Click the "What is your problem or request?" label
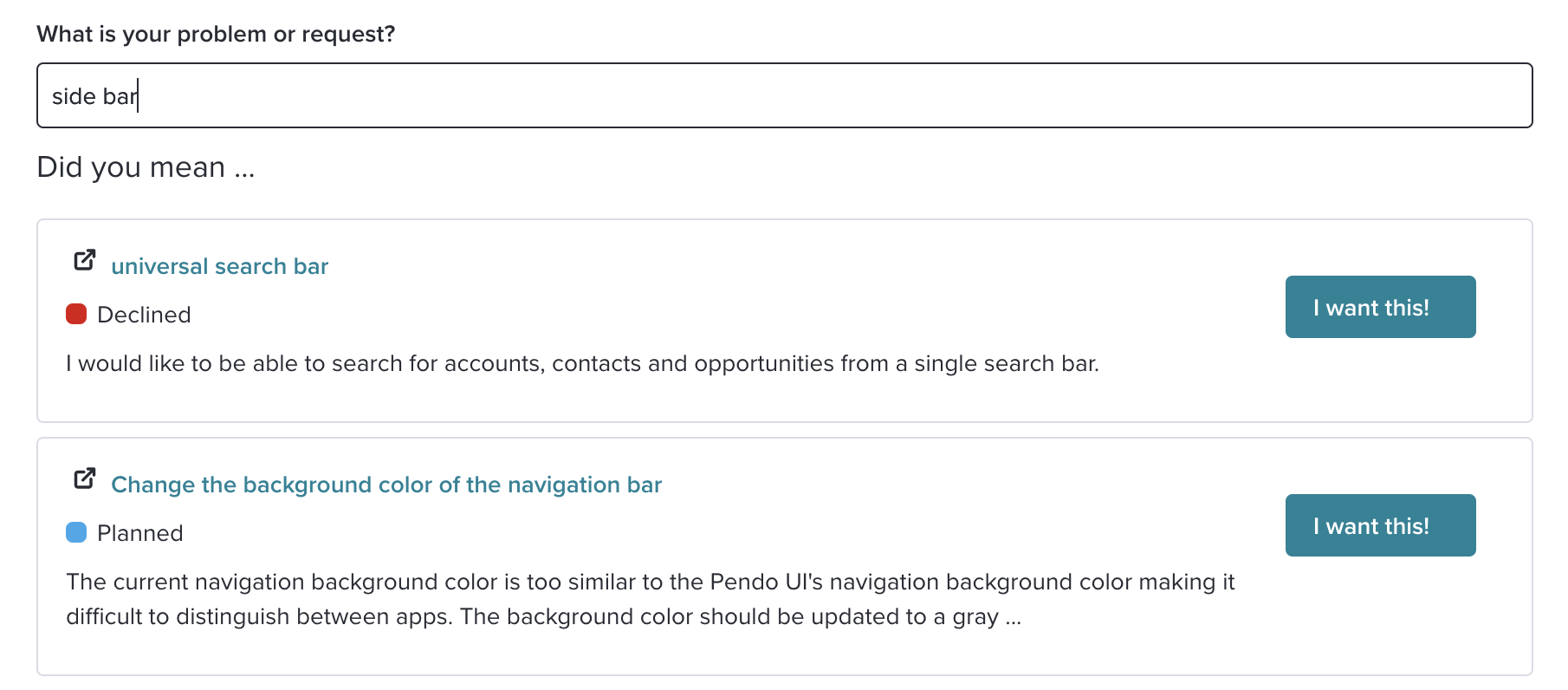Screen dimensions: 1568x690 (216, 34)
